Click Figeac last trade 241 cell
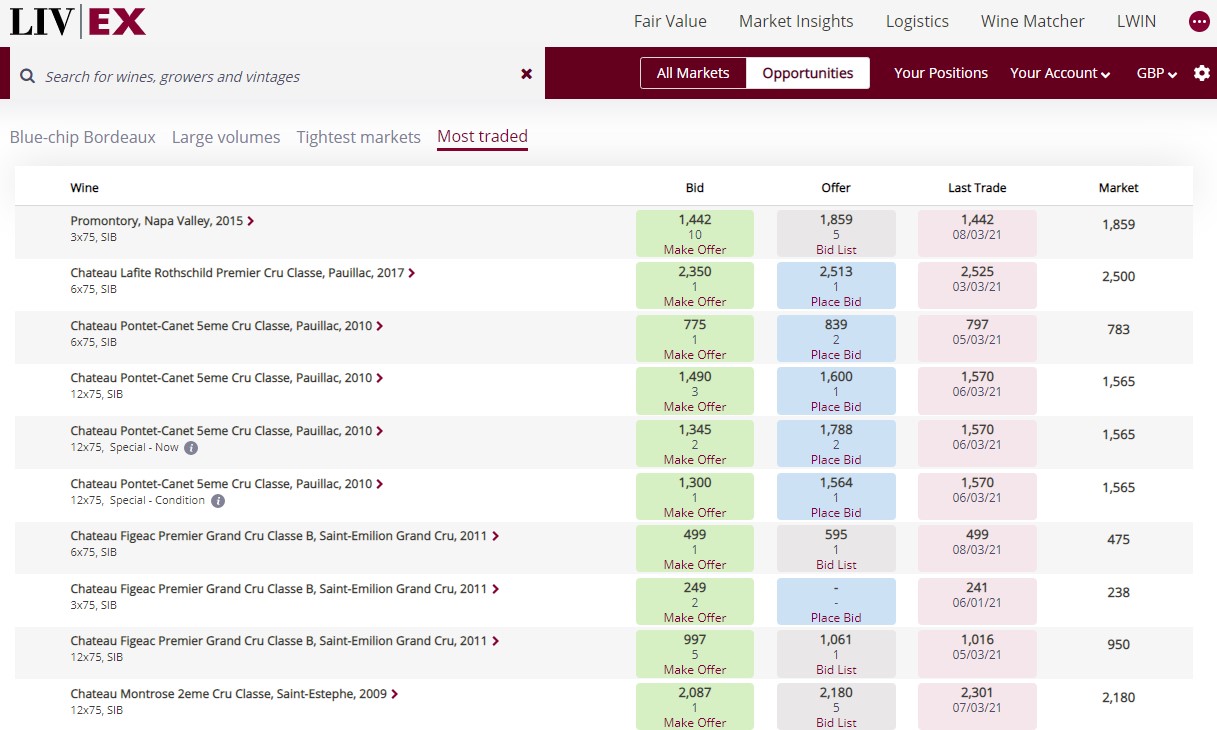The image size is (1217, 730). pyautogui.click(x=977, y=601)
